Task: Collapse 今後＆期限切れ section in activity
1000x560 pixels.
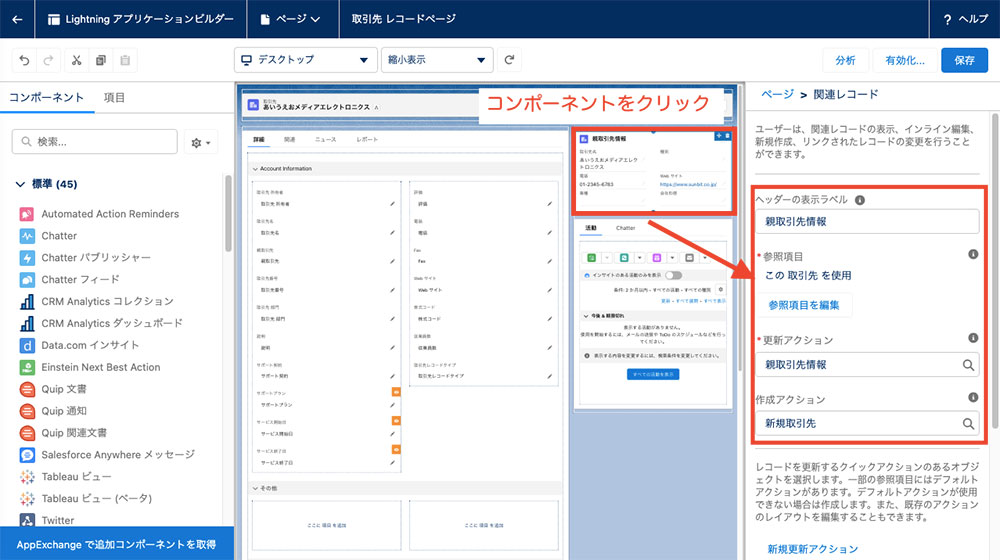Action: [585, 316]
